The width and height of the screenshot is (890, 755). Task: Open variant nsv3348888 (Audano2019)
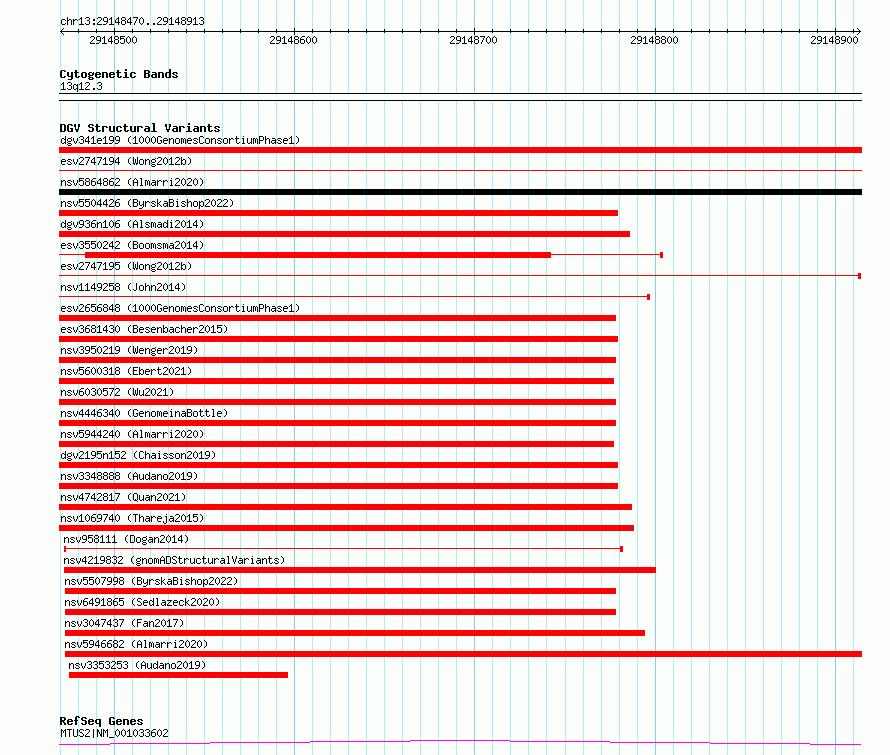pyautogui.click(x=129, y=476)
